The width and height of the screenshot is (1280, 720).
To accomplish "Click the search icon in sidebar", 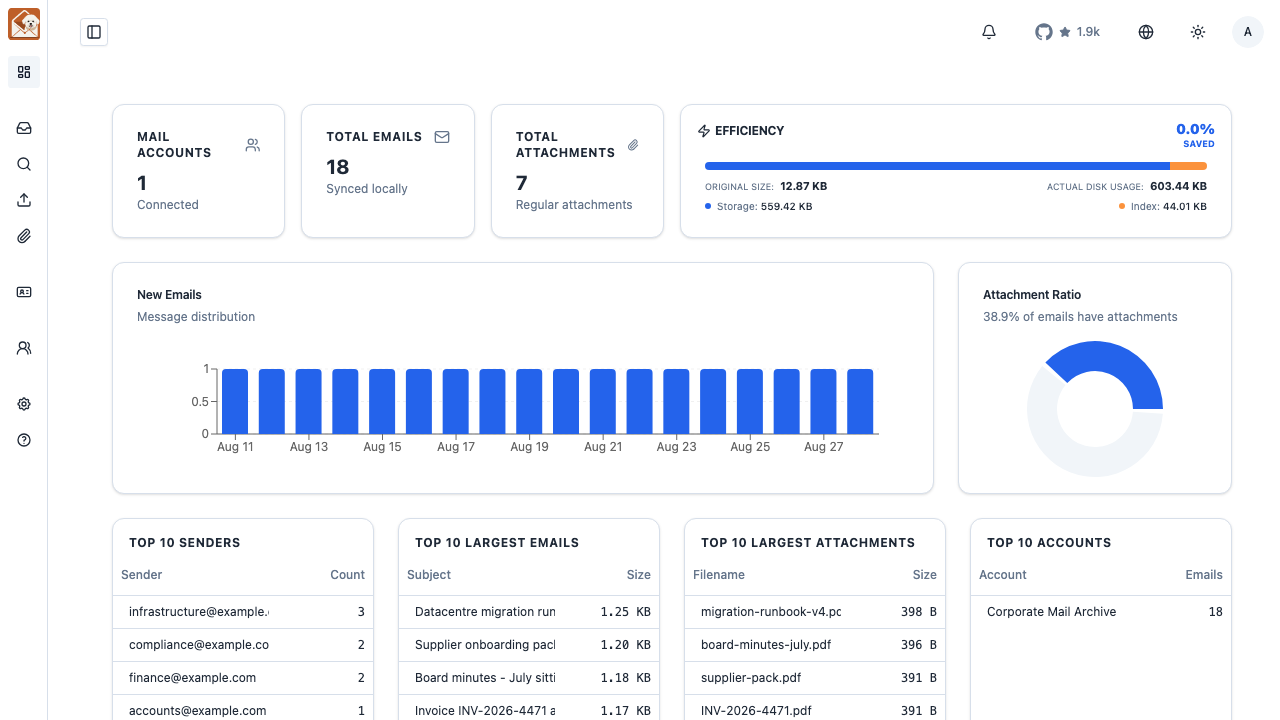I will (24, 164).
